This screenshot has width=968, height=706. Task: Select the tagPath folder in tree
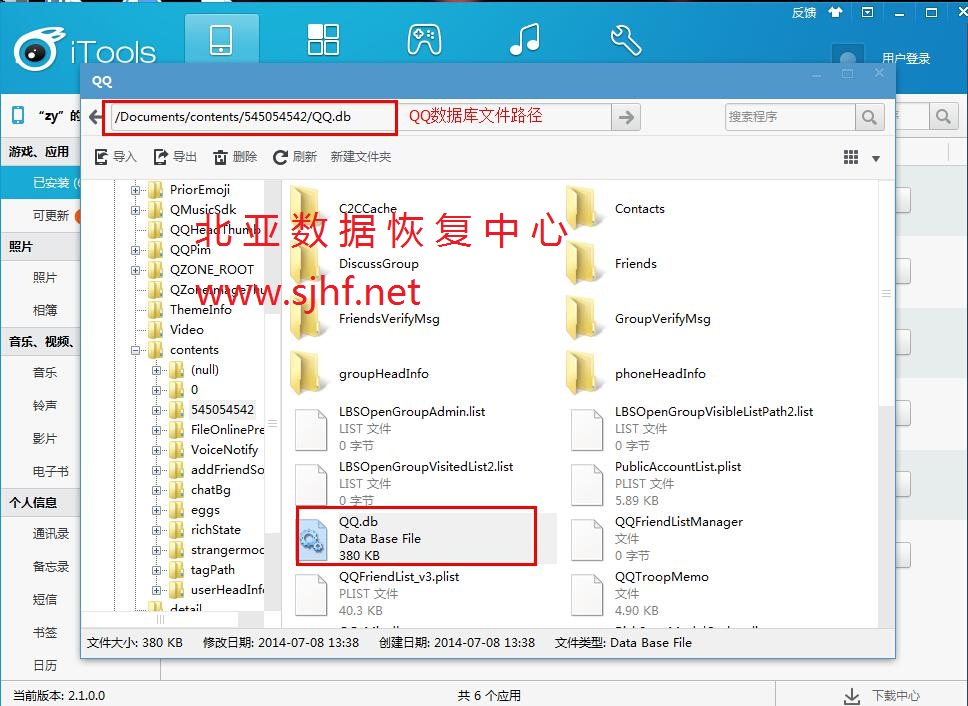click(x=212, y=570)
